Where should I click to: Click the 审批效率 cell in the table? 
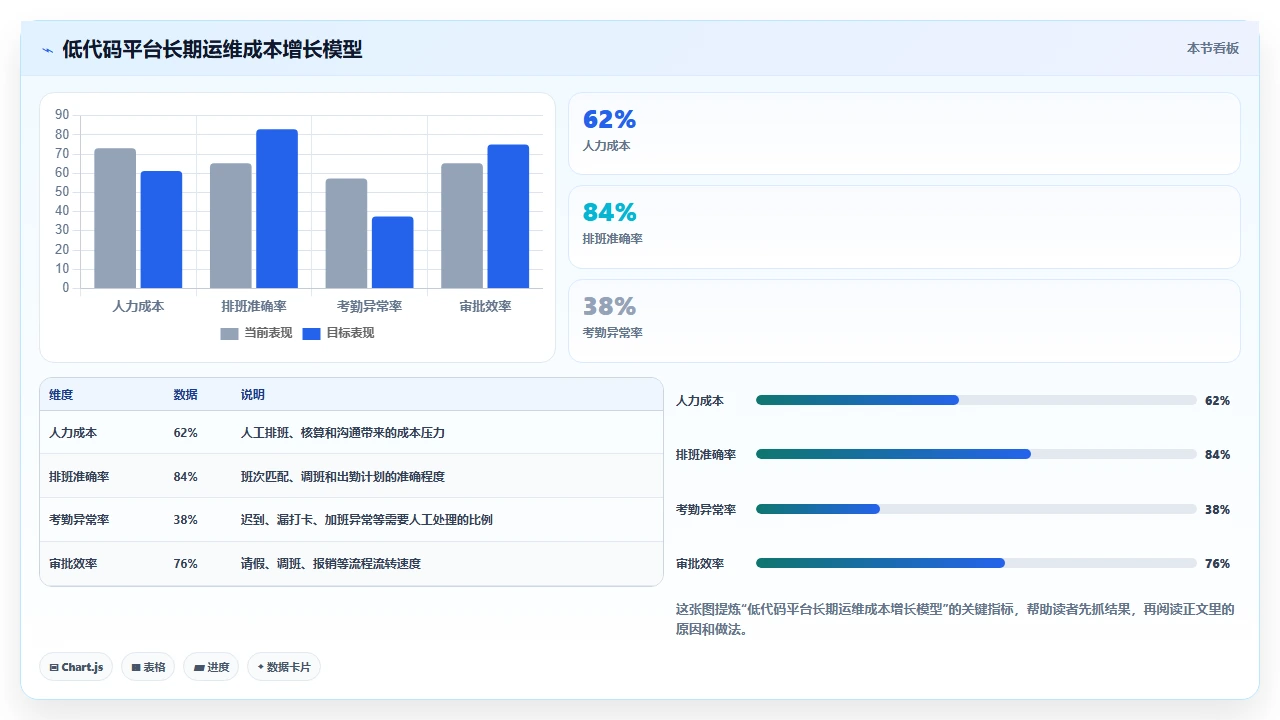tap(73, 564)
